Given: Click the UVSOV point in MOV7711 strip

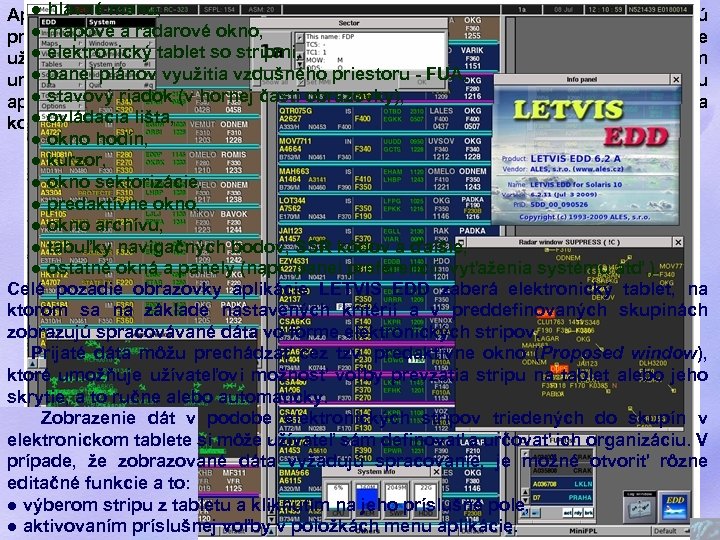Looking at the screenshot, I should (x=441, y=141).
